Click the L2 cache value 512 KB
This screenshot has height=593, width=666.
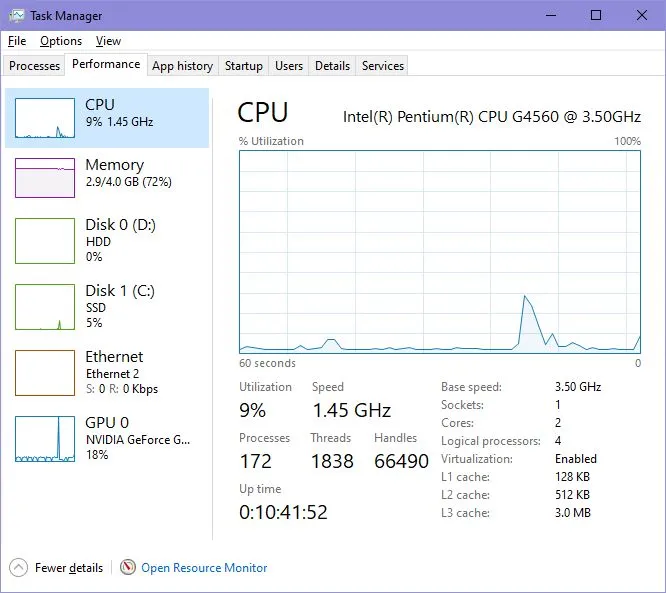pyautogui.click(x=573, y=495)
